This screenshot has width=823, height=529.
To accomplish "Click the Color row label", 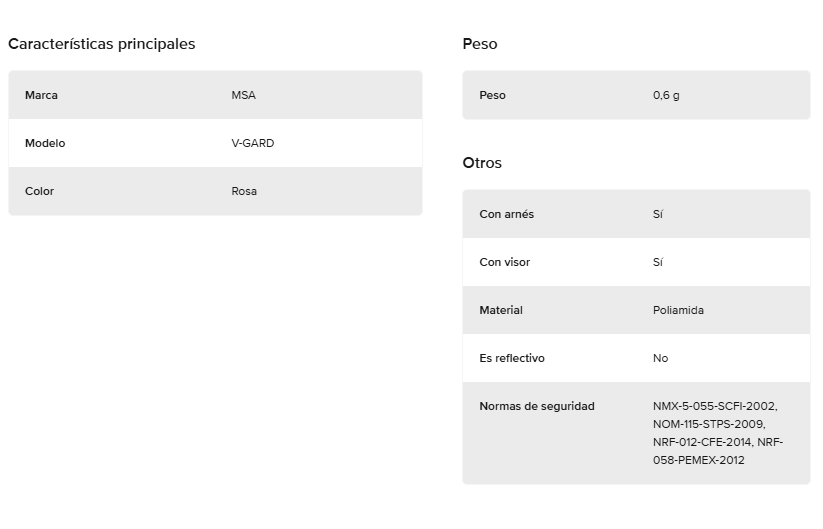I will pos(39,191).
